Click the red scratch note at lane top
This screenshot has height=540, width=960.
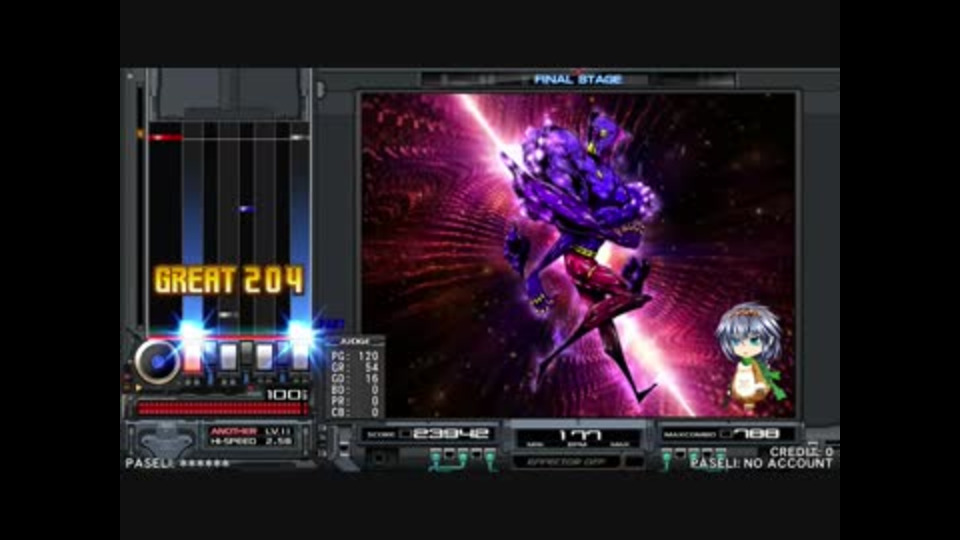(165, 138)
